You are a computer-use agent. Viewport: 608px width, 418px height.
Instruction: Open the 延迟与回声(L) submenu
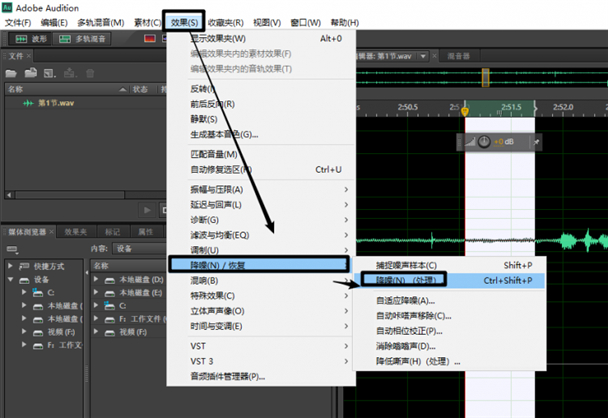pos(261,204)
